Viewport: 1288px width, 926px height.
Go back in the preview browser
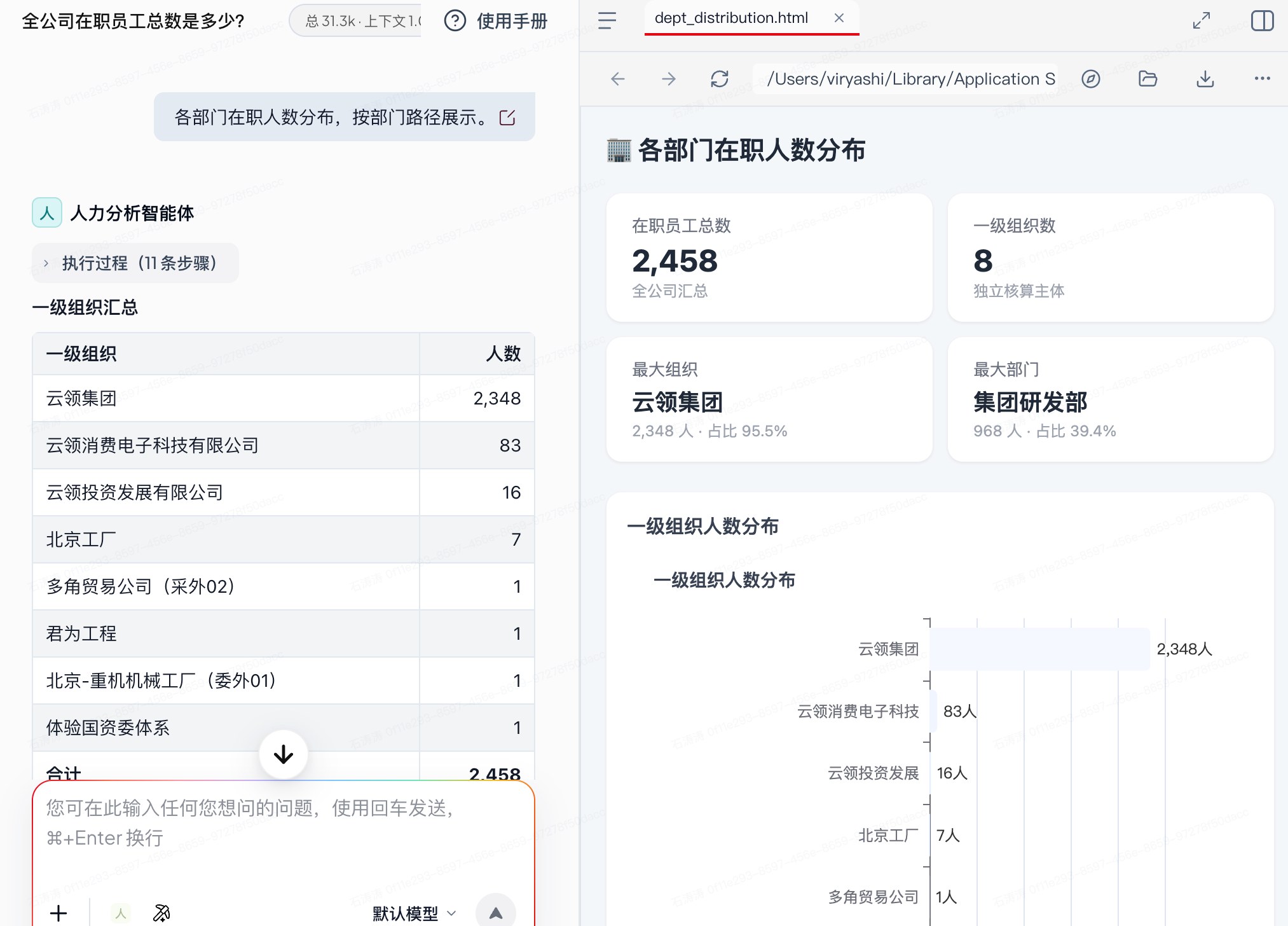click(x=617, y=79)
